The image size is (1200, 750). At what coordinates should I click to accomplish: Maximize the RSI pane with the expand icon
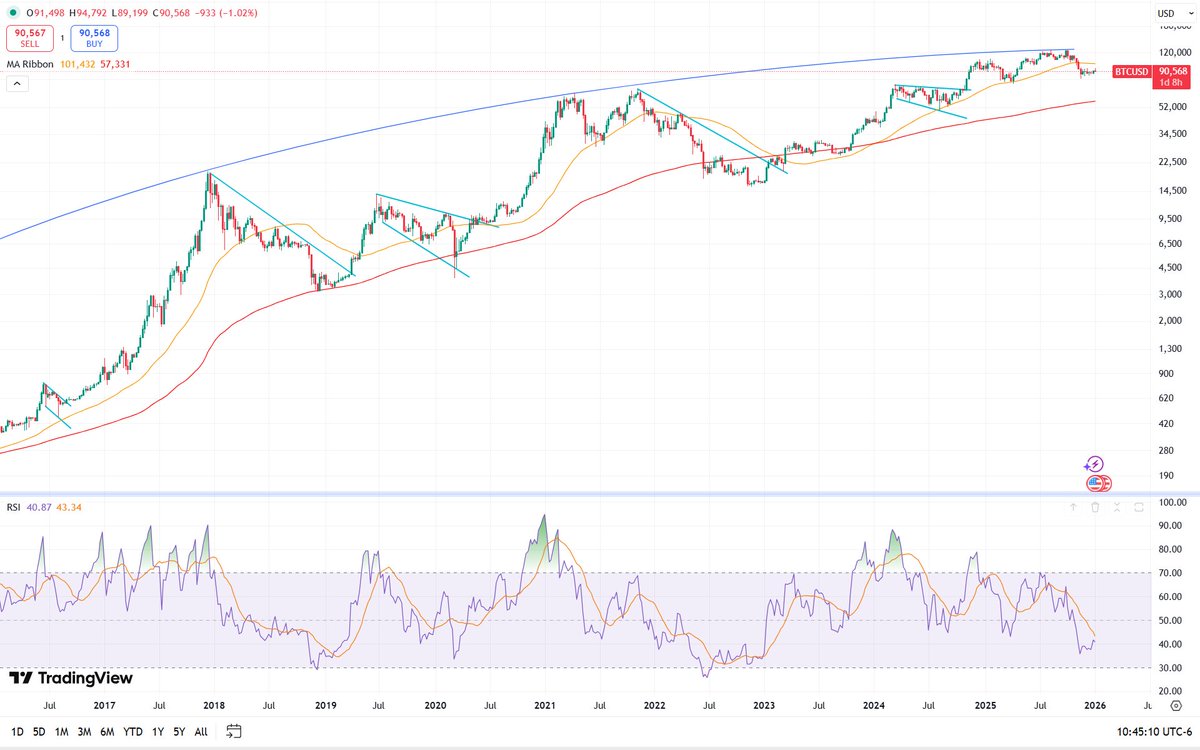pyautogui.click(x=1139, y=507)
